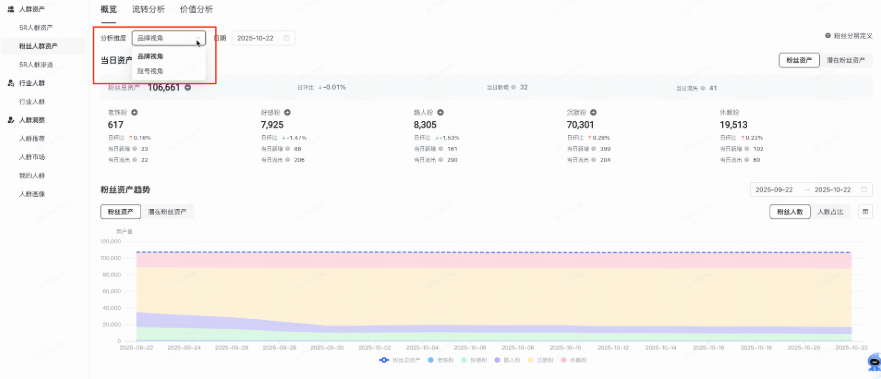The height and width of the screenshot is (379, 881).
Task: Click the plus icon beside 粉丝总资产 106,661
Action: 188,88
